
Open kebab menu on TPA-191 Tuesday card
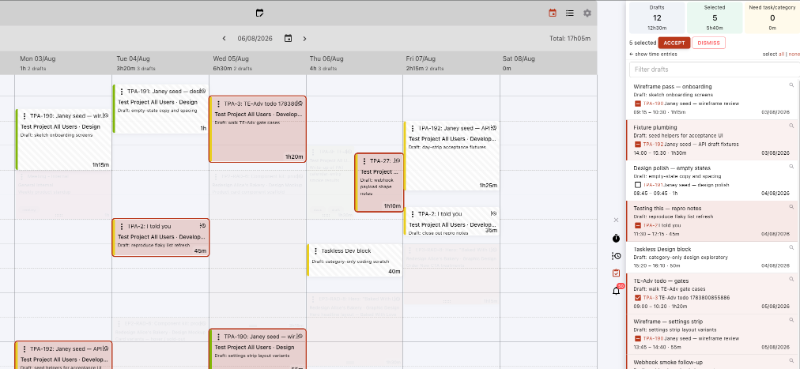click(121, 92)
